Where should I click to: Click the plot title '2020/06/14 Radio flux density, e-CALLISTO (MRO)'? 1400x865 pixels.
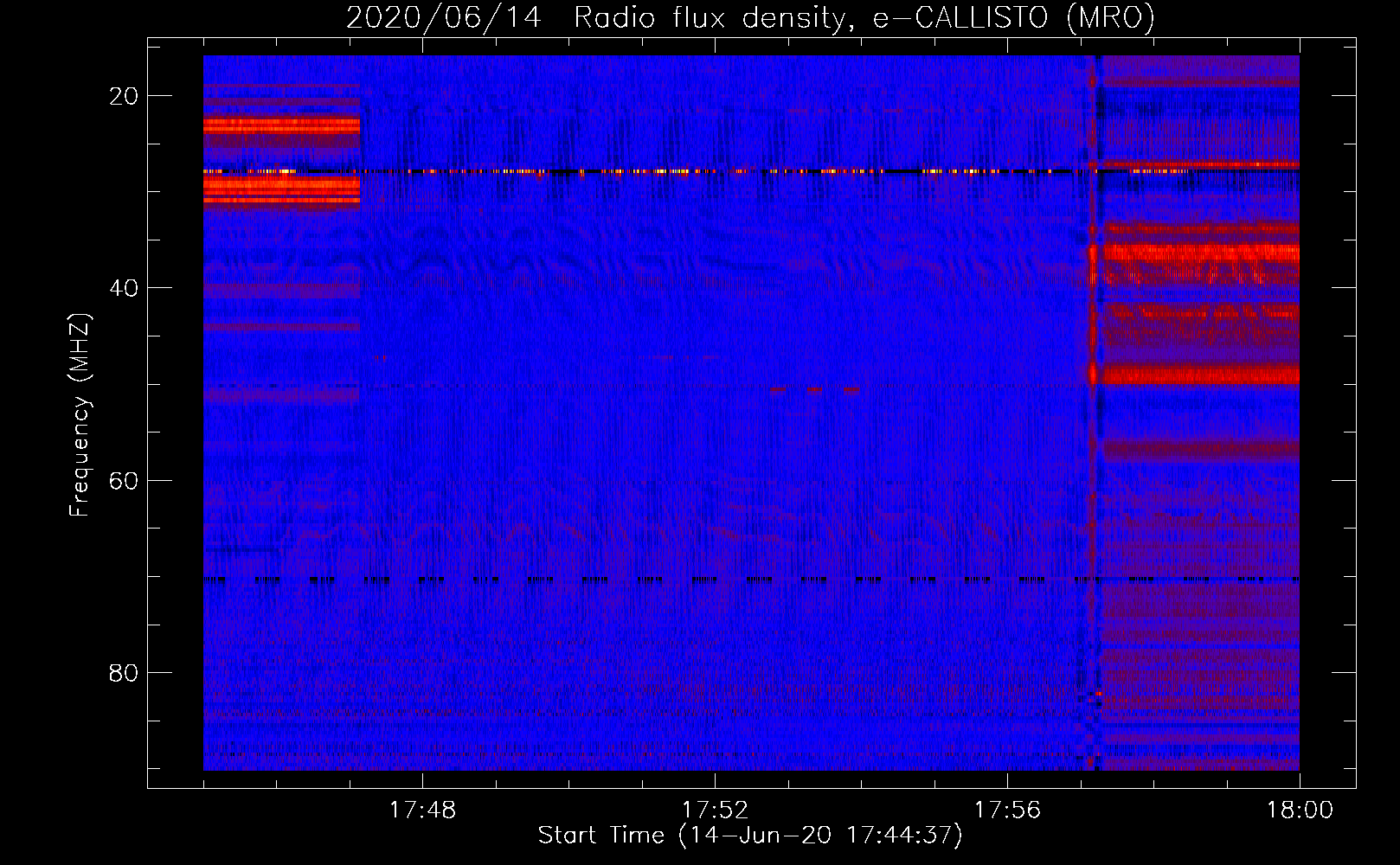click(750, 17)
